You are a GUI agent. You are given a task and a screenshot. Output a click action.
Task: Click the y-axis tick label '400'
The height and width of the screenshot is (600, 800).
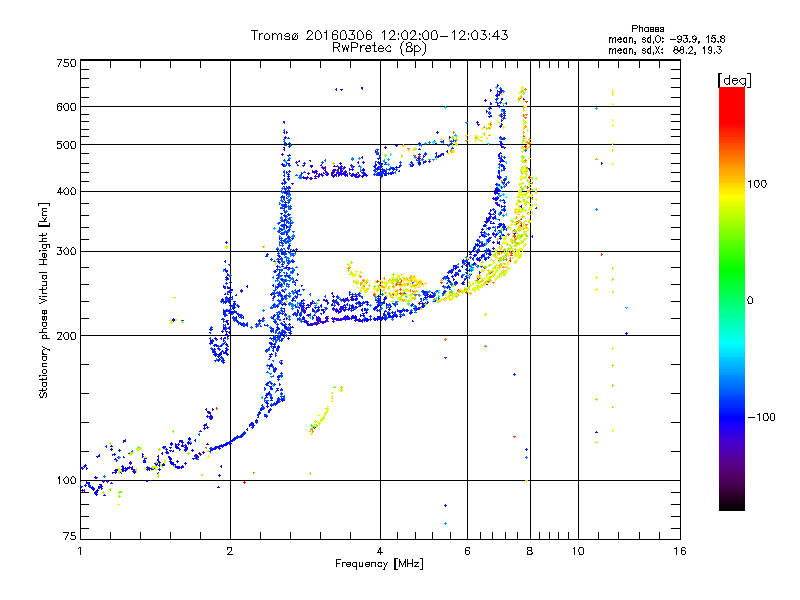point(66,192)
